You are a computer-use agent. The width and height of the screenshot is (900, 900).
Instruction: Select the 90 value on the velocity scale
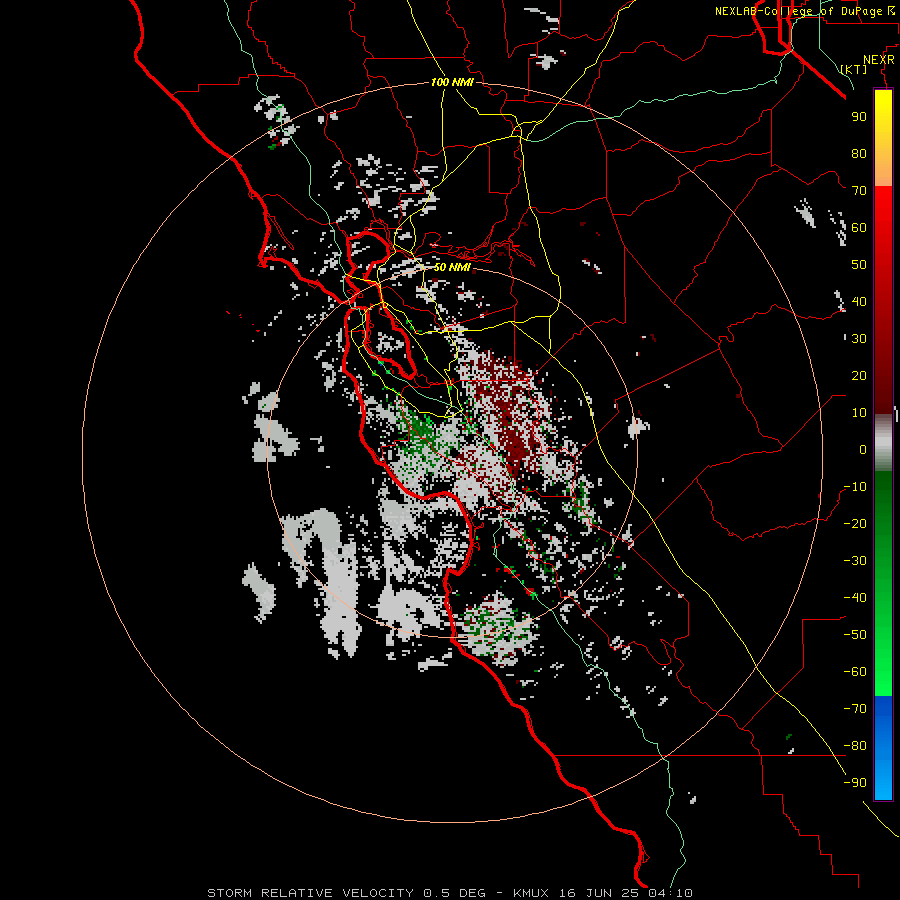tap(859, 117)
